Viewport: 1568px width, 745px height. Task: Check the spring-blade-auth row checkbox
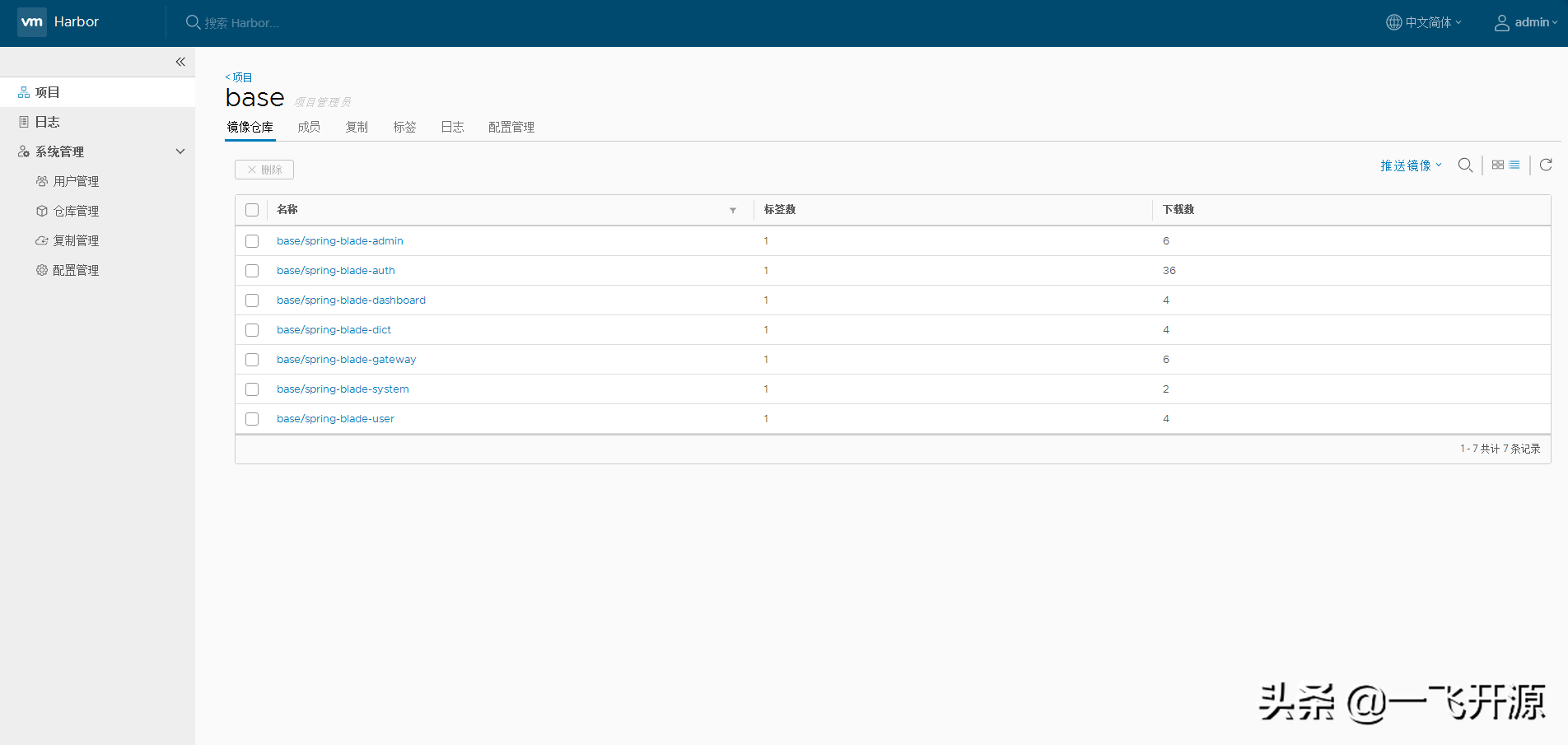[x=252, y=271]
